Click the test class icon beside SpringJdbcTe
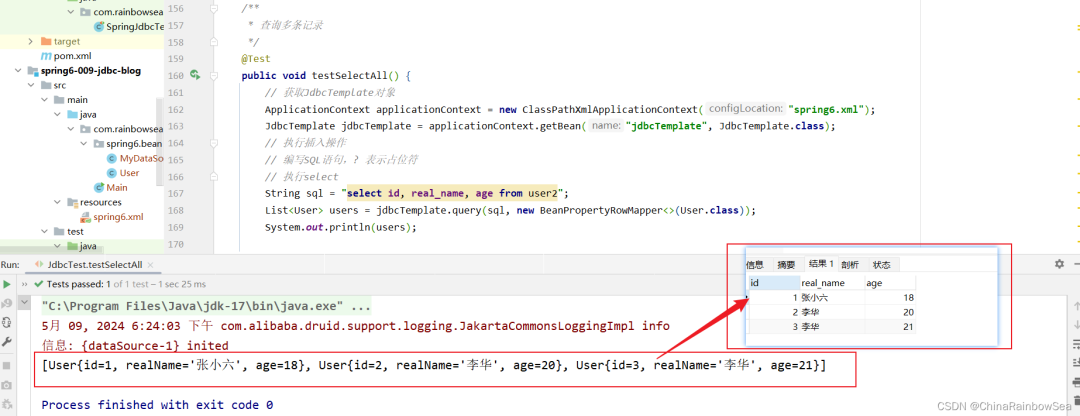Screen dimensions: 1080x416 100,27
